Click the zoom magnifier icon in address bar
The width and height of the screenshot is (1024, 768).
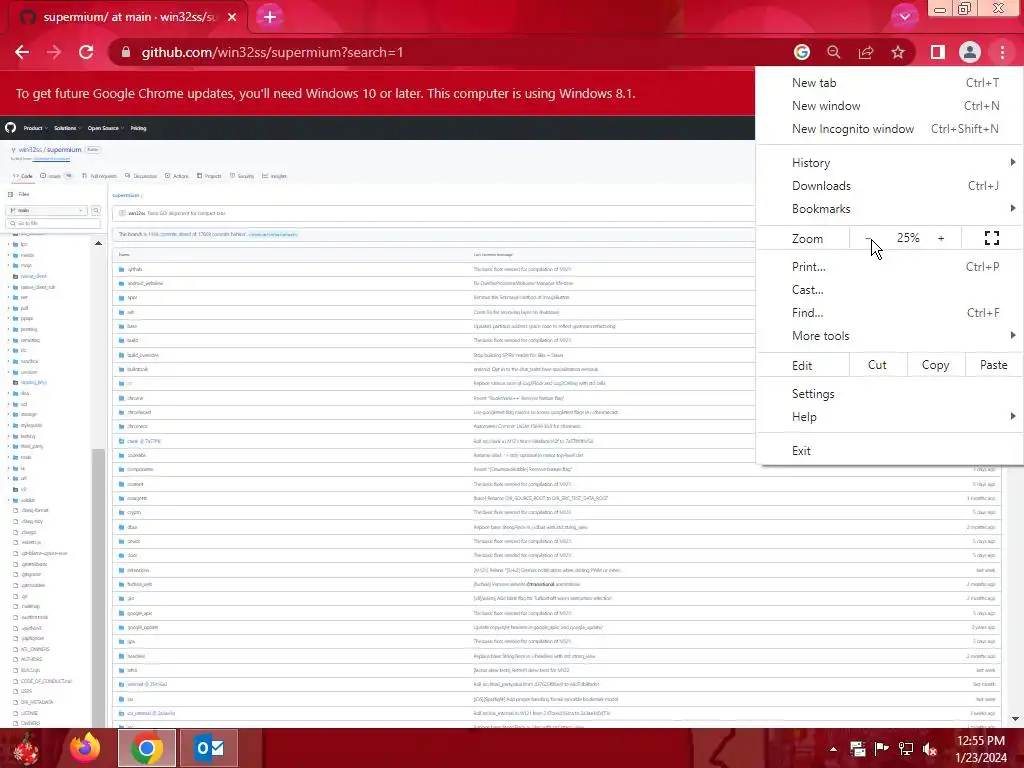point(834,52)
